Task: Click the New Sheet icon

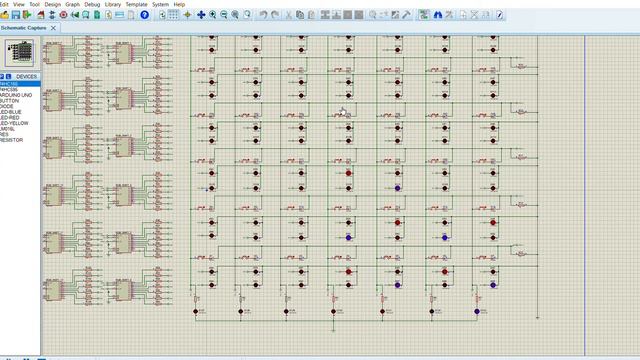Action: click(463, 15)
